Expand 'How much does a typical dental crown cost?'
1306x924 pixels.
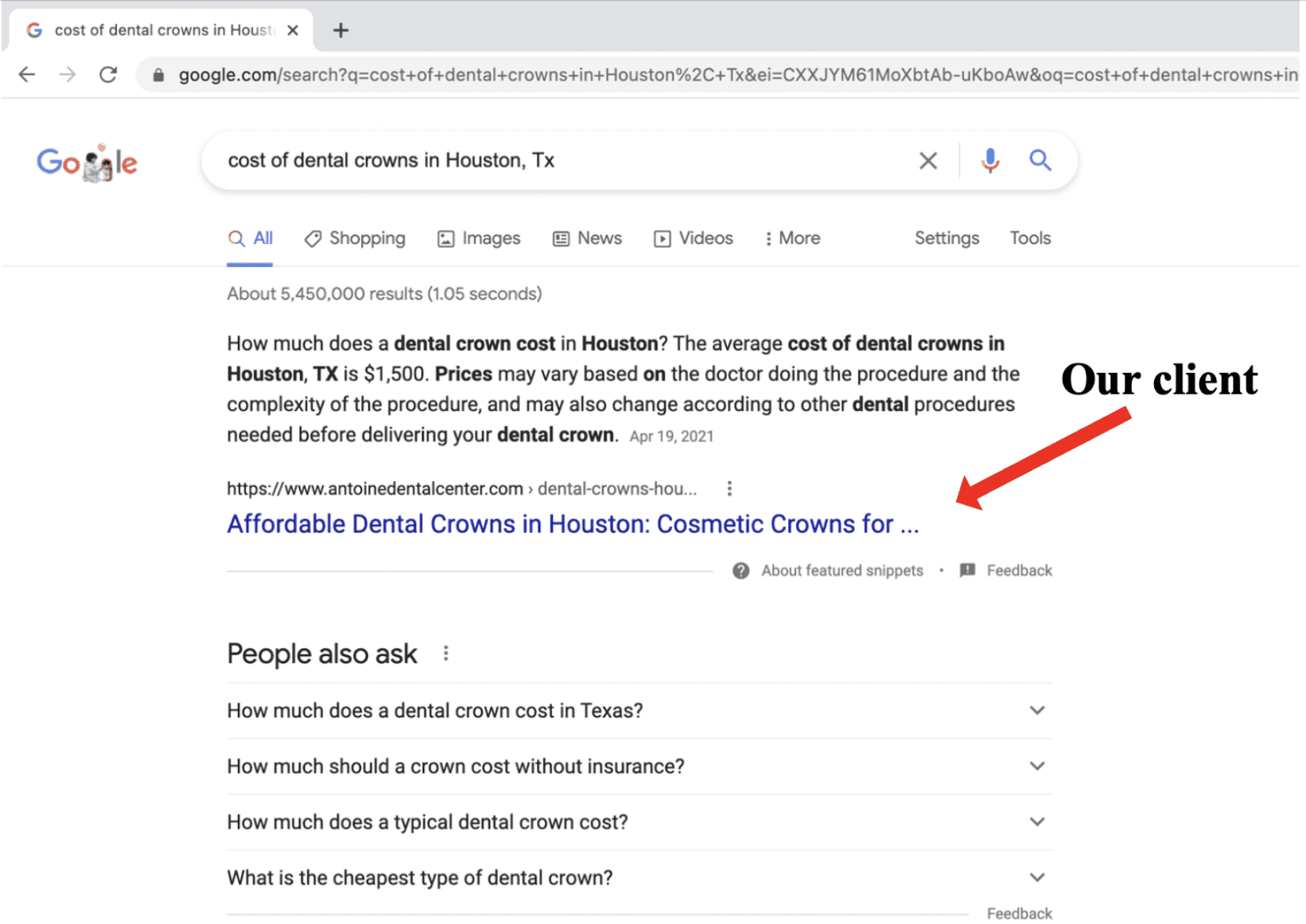639,822
